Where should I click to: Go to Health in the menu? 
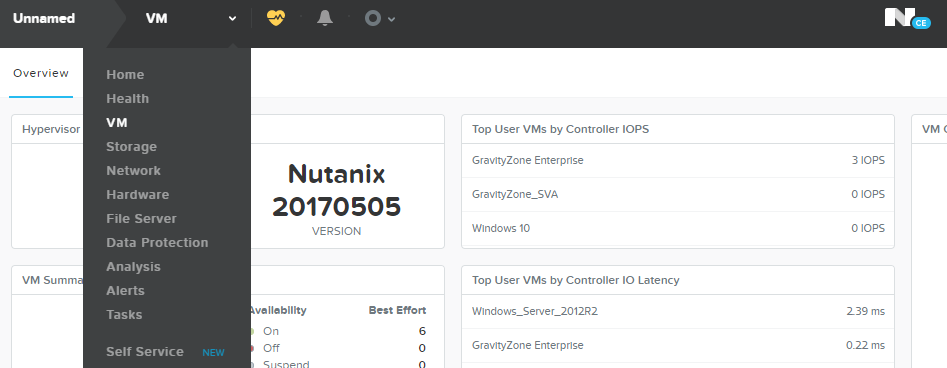point(127,98)
